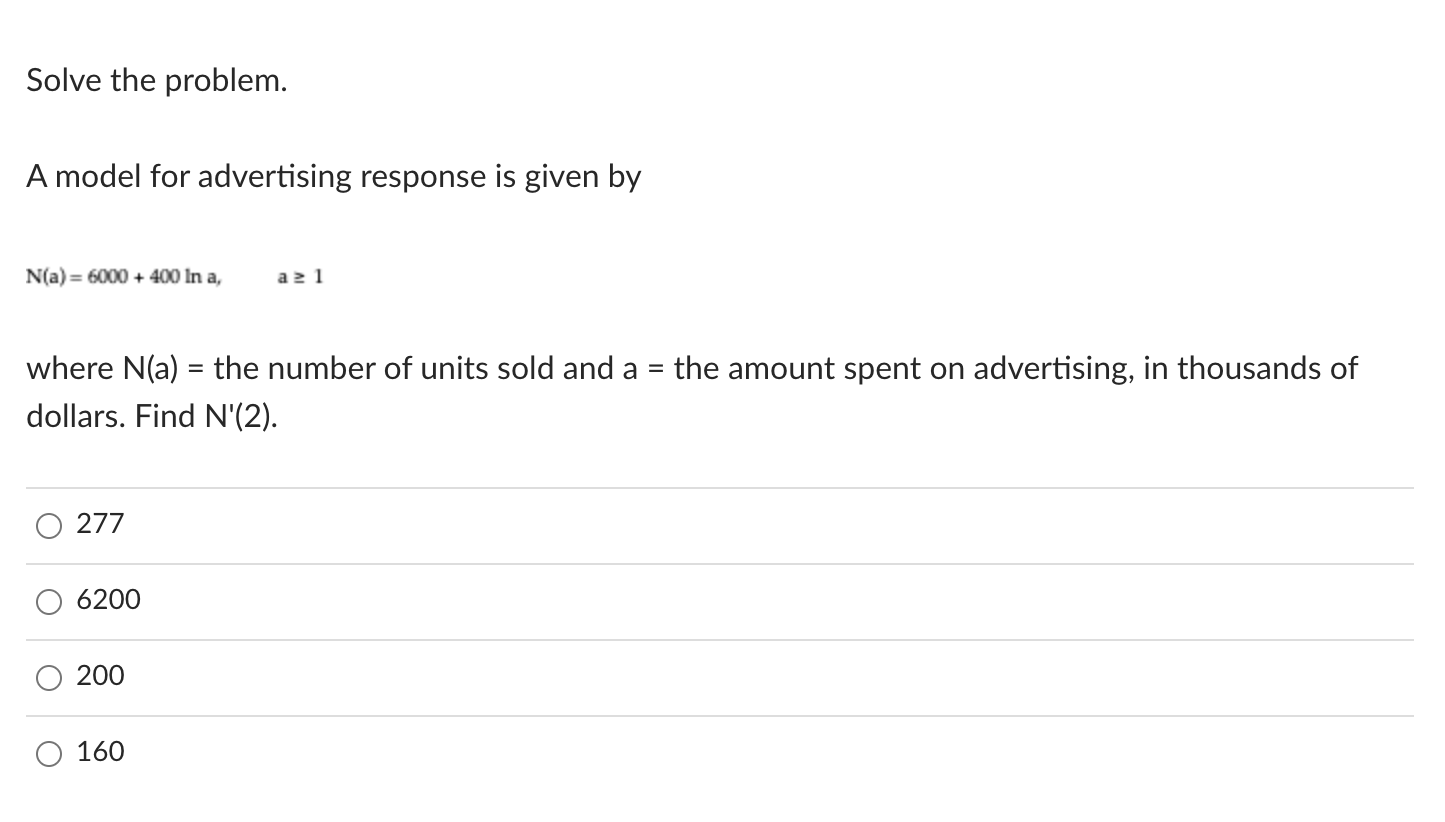Click the row containing option 160

(x=500, y=751)
